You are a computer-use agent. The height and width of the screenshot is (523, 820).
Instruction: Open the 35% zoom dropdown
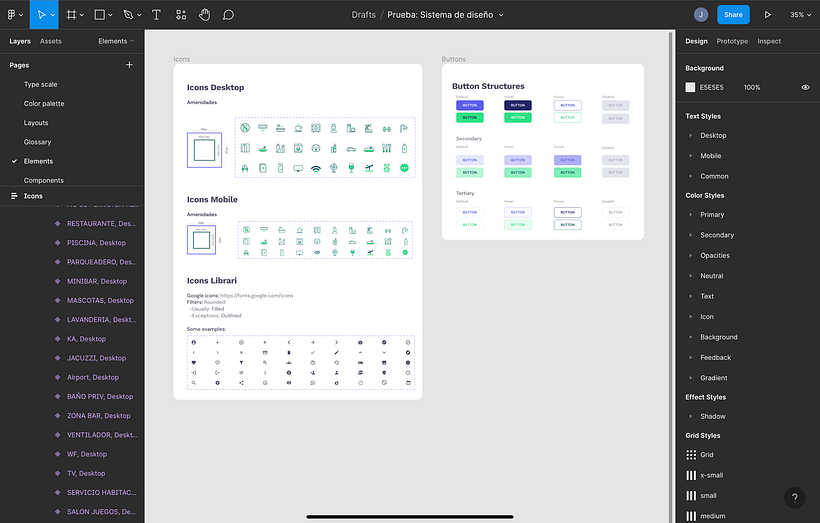click(x=801, y=15)
